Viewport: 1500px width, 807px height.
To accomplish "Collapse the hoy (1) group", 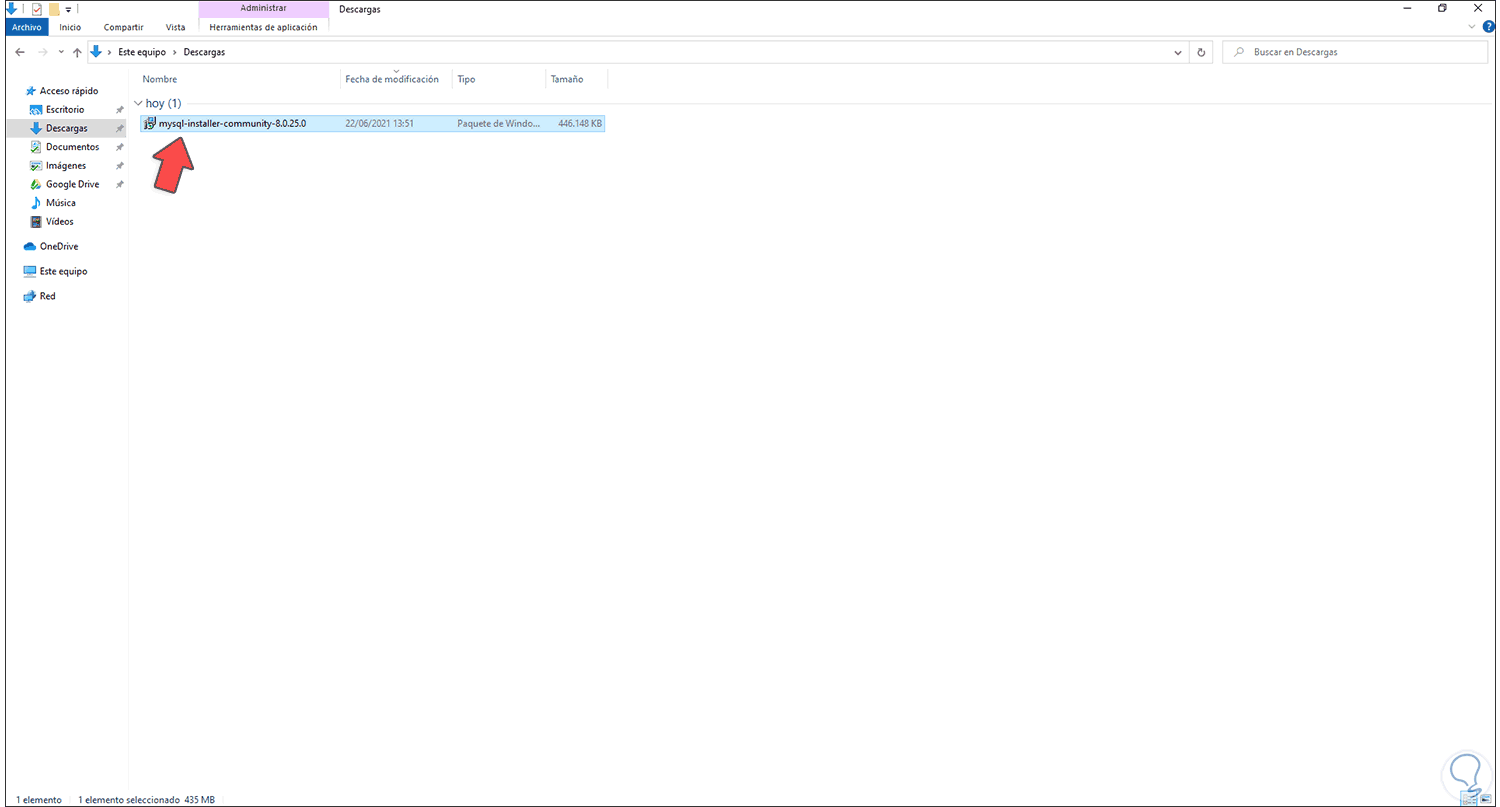I will click(138, 103).
